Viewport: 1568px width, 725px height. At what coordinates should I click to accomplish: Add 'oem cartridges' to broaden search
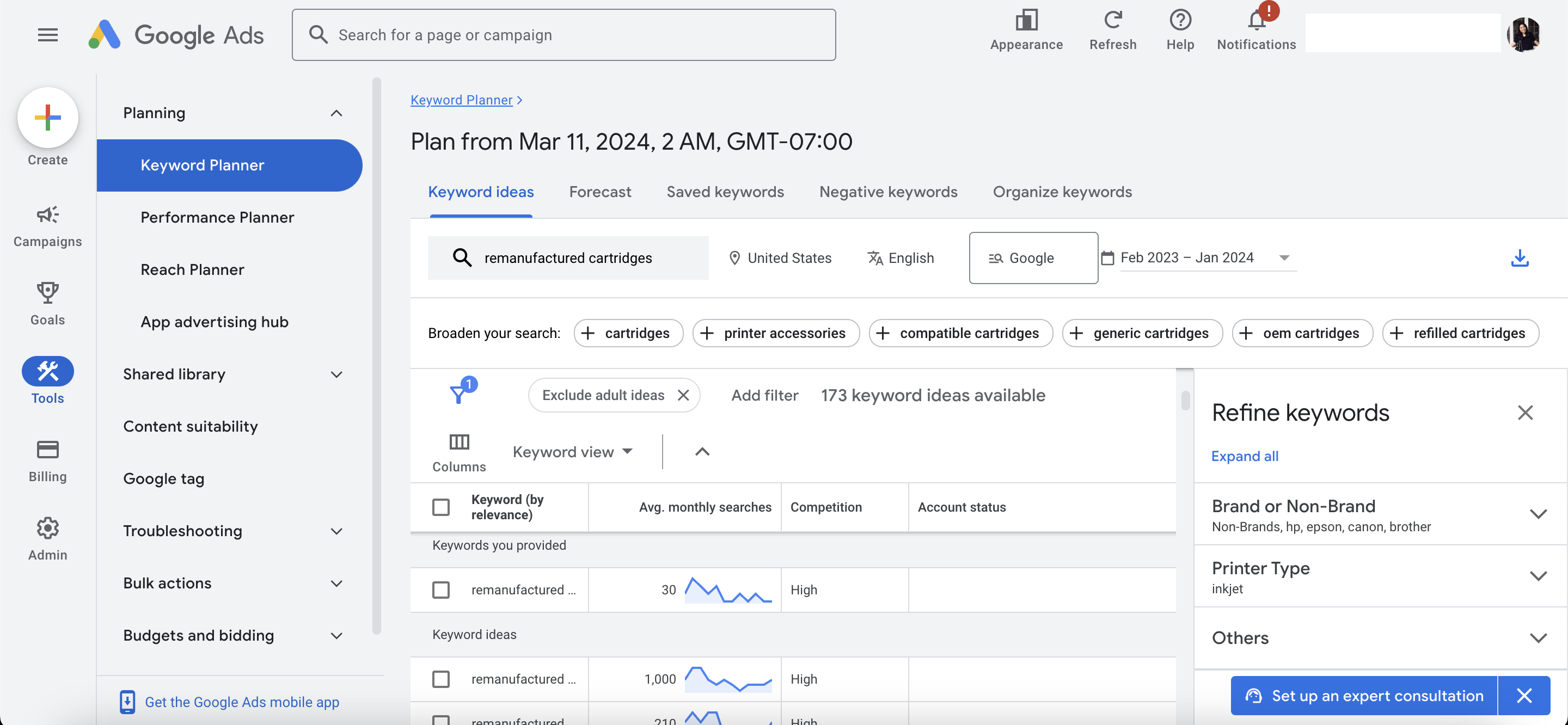(x=1302, y=333)
